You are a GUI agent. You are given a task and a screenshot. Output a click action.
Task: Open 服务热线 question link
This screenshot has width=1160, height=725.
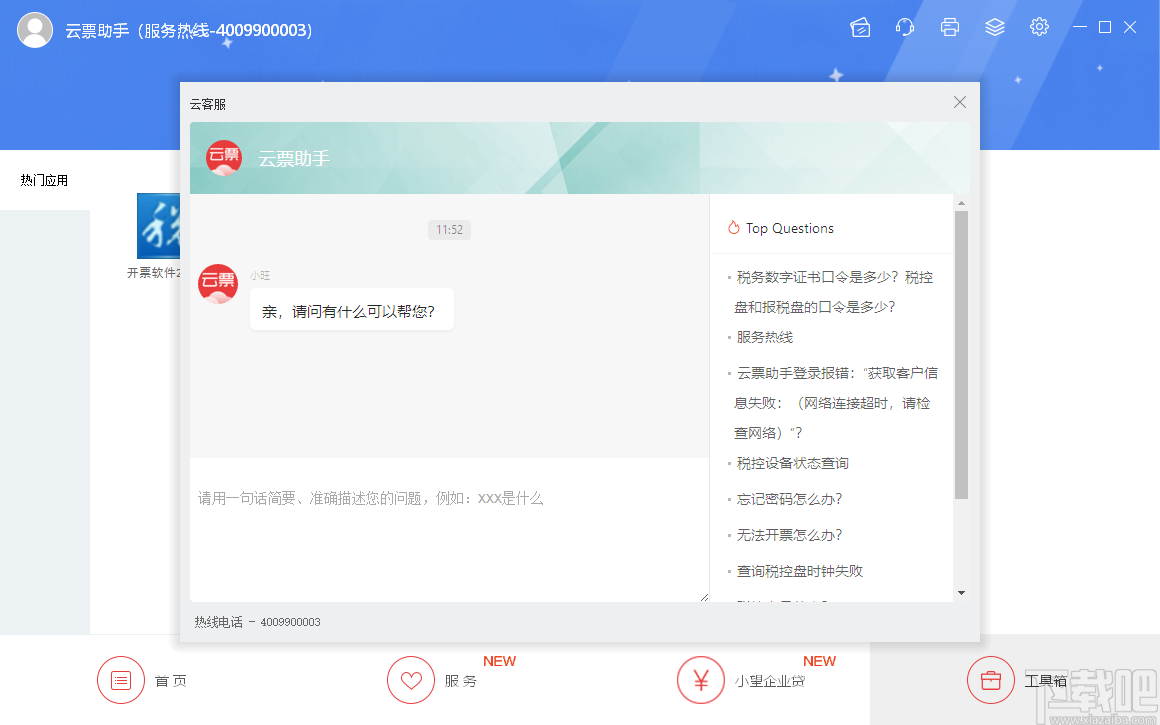point(764,337)
